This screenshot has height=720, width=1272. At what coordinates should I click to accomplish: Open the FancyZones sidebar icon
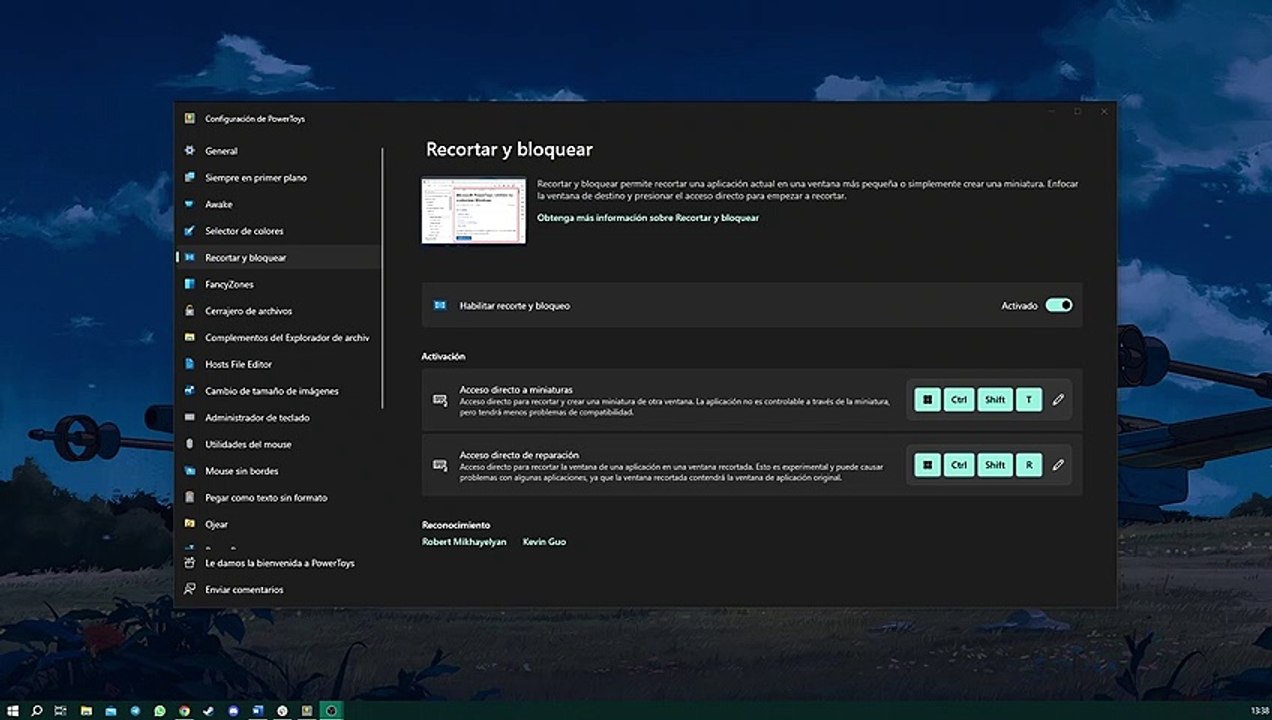(x=189, y=284)
